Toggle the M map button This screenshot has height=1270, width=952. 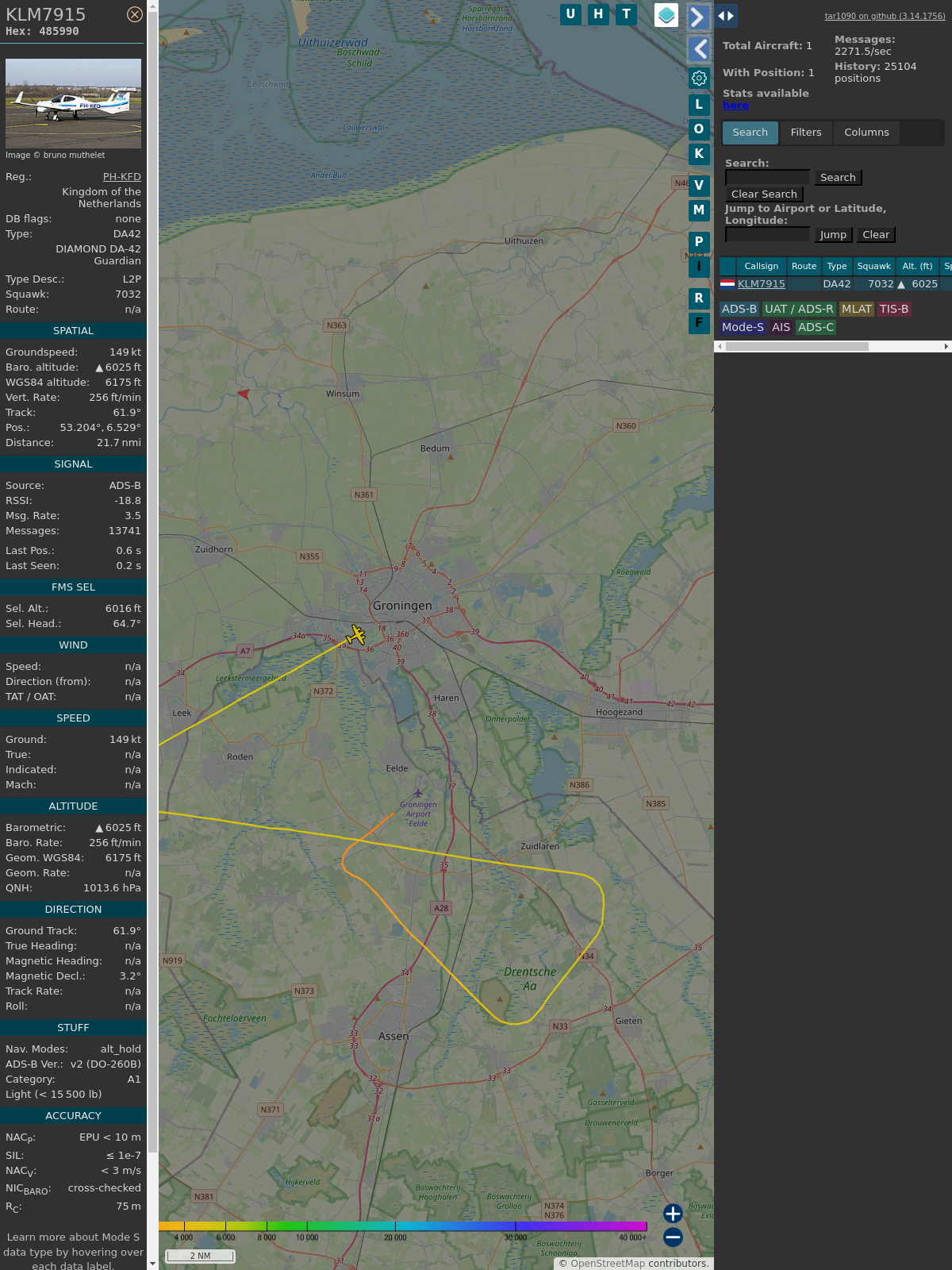click(699, 210)
